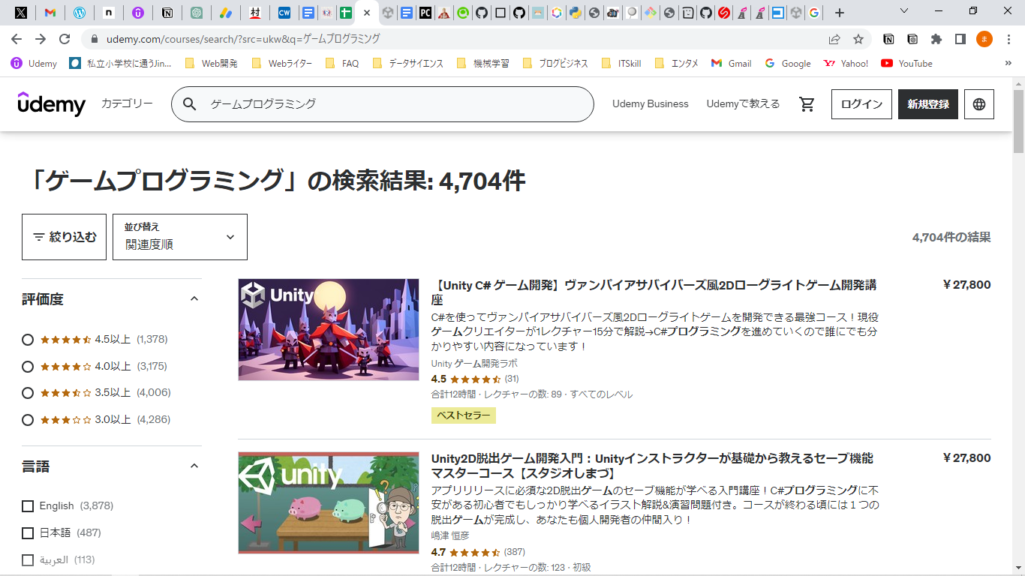Open the second Notion-style extension icon
The image size is (1025, 576).
[x=913, y=39]
